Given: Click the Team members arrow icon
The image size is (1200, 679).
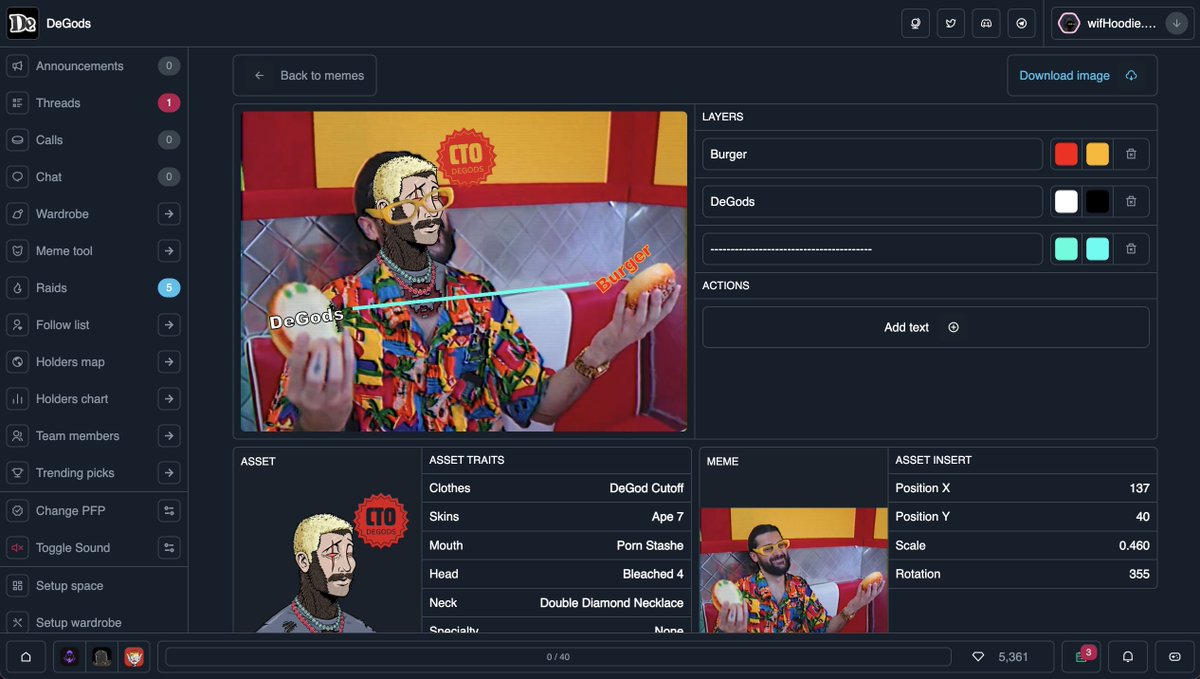Looking at the screenshot, I should pos(169,436).
